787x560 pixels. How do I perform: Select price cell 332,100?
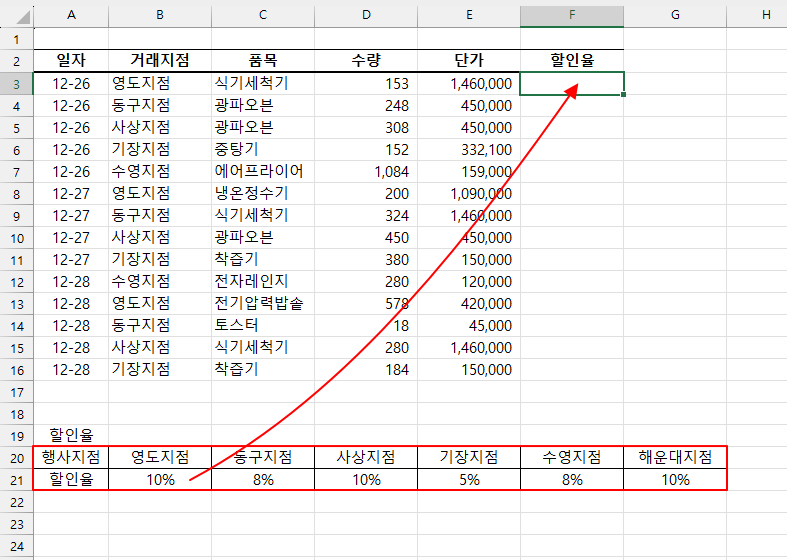(469, 150)
